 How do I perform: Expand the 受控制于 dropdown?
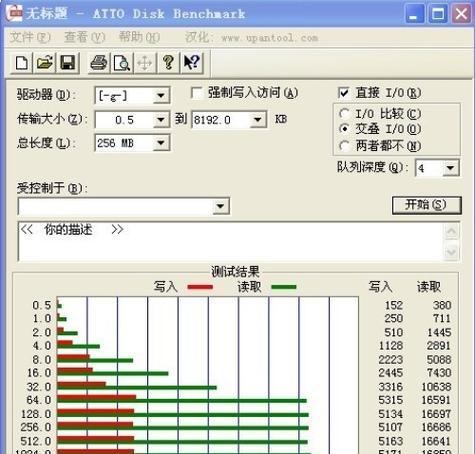(220, 206)
